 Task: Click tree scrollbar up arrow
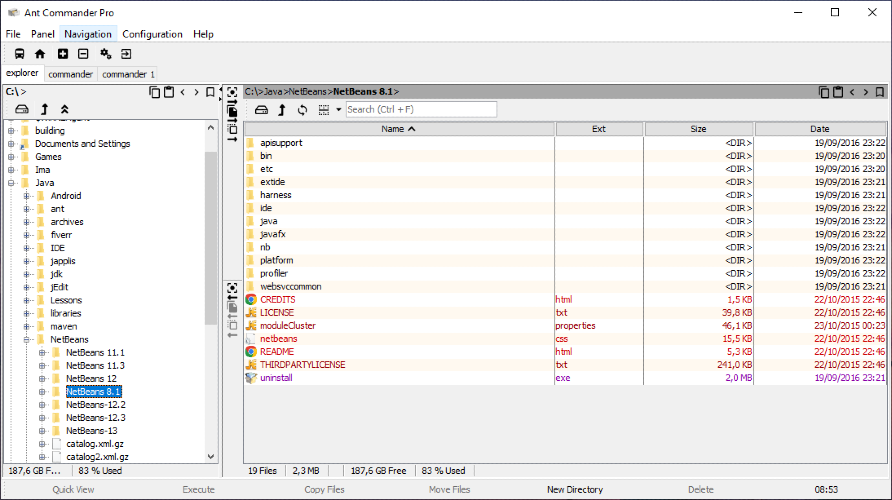(211, 128)
